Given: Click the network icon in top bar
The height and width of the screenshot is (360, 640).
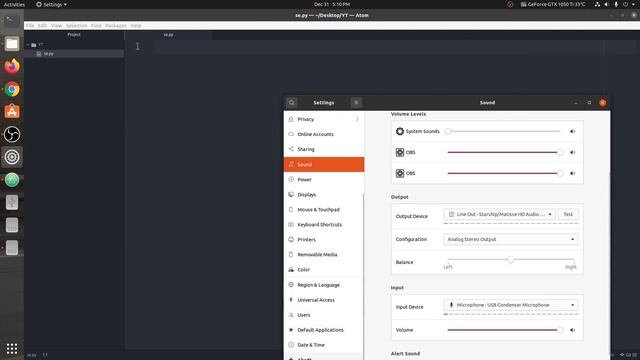Looking at the screenshot, I should point(597,4).
